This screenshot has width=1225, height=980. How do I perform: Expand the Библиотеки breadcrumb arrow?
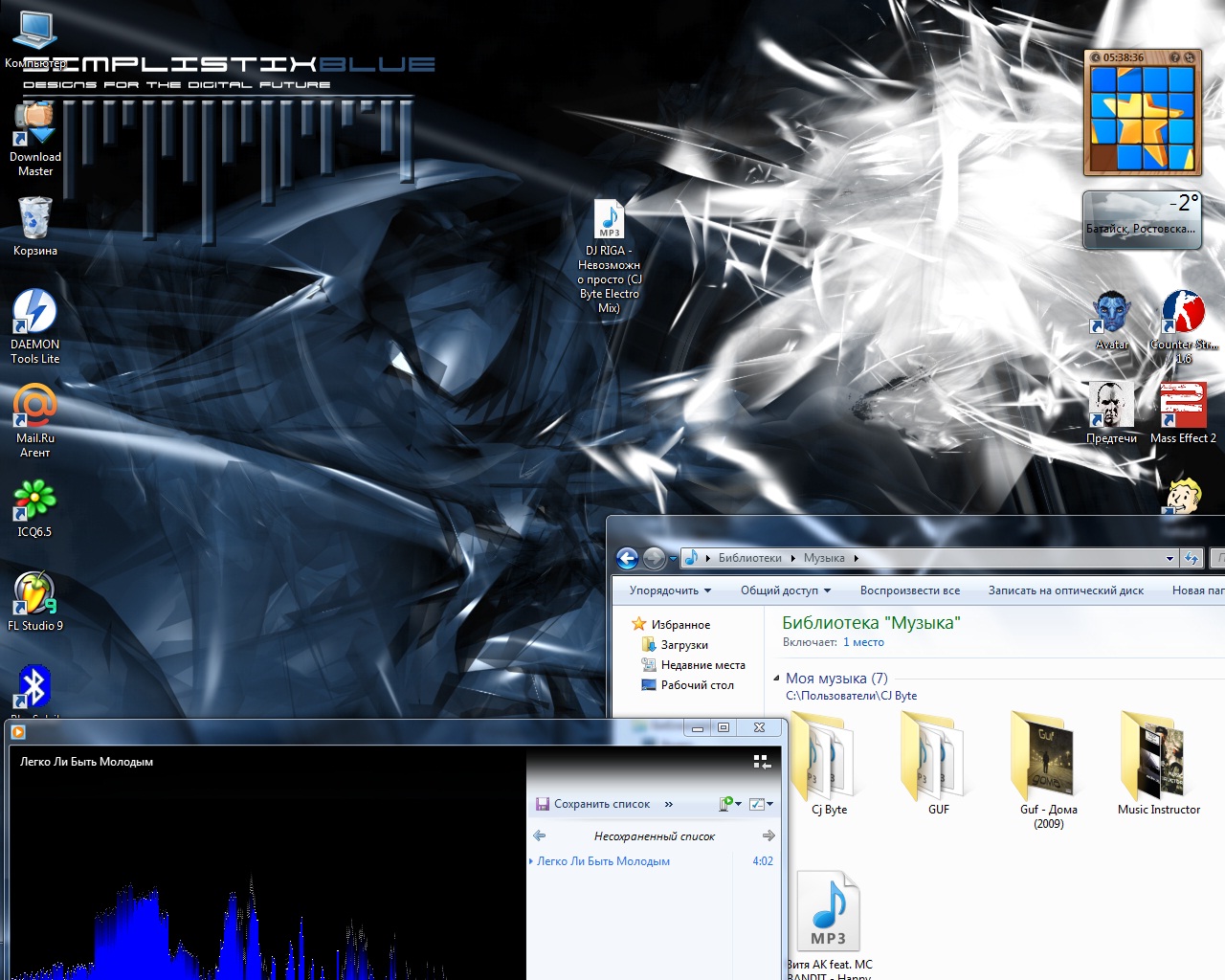(792, 558)
